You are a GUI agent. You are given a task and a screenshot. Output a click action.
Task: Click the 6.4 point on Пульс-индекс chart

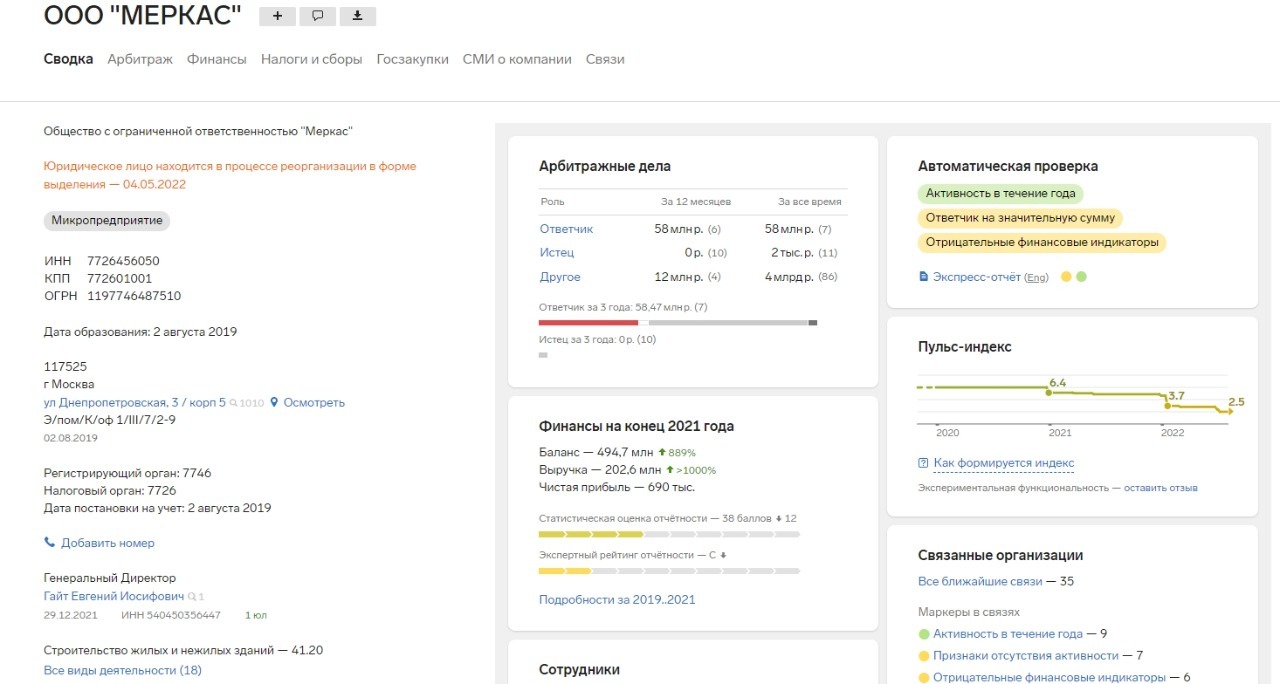coord(1048,393)
